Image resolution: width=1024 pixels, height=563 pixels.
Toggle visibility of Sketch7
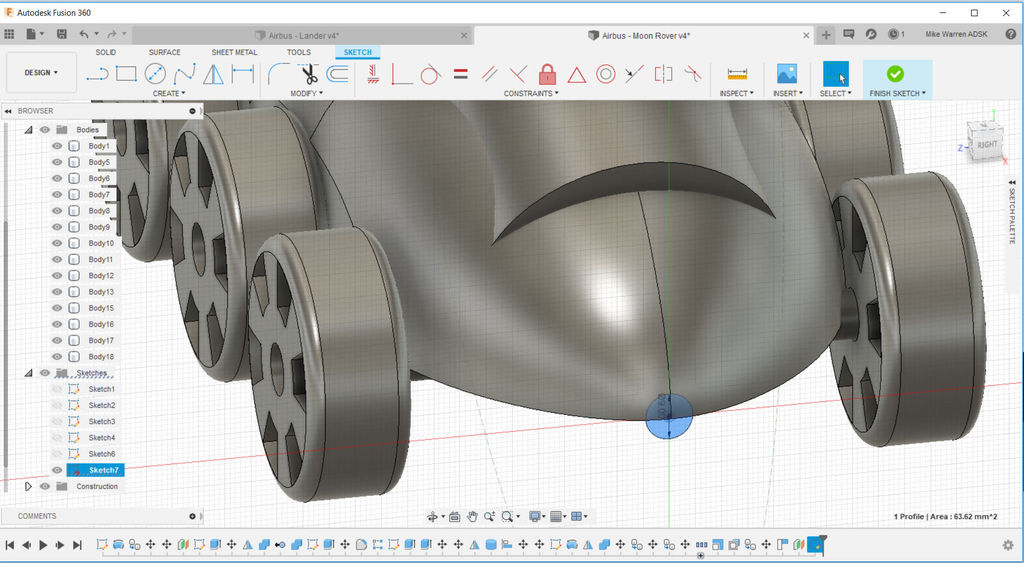57,470
